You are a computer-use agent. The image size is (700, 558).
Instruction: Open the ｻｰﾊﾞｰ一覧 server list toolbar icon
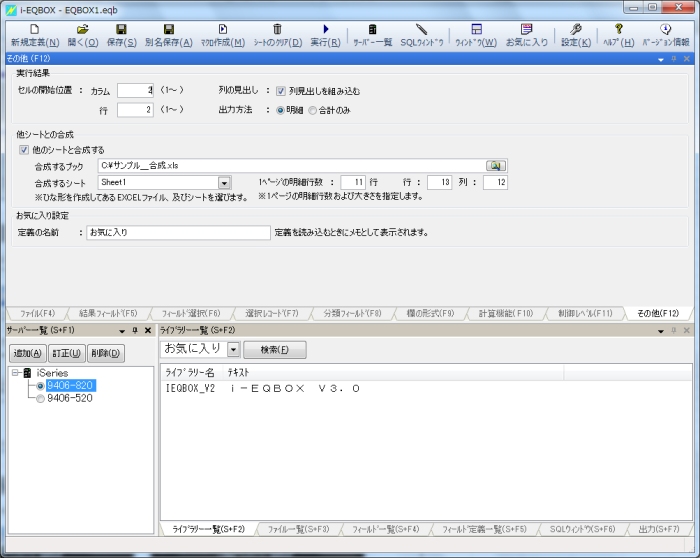[372, 29]
